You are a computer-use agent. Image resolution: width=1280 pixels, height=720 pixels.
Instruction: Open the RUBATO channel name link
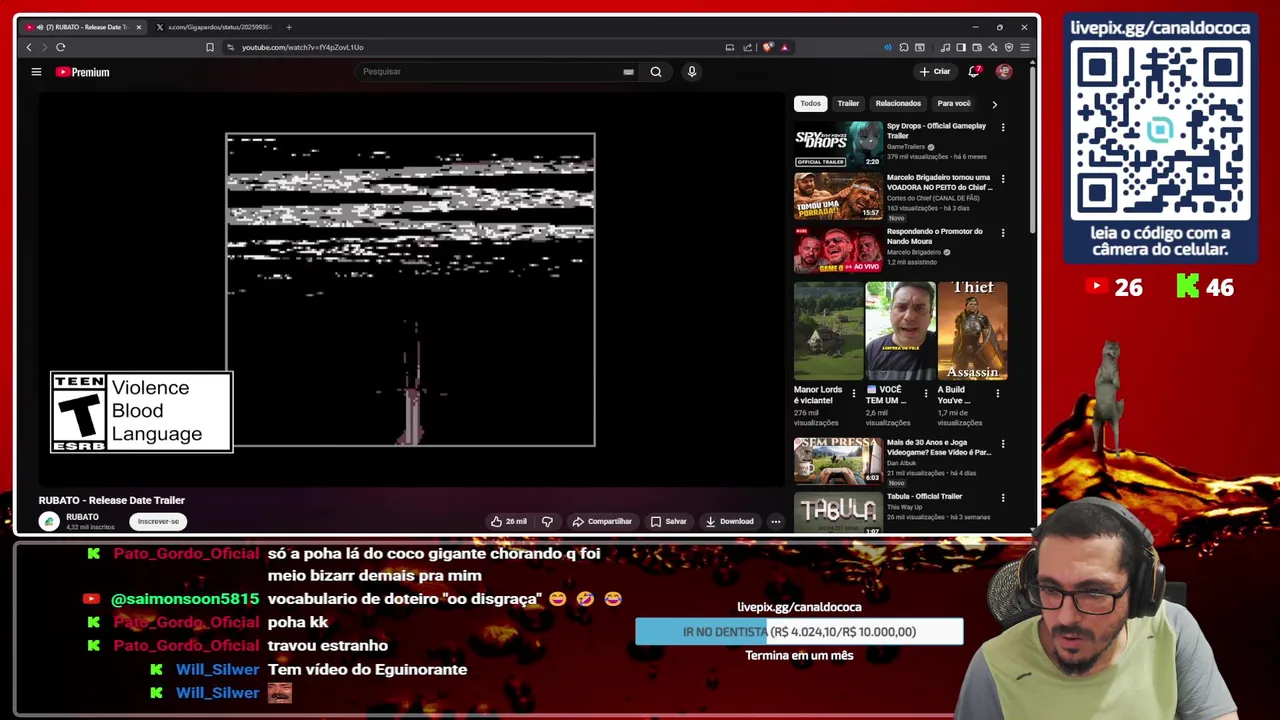pos(82,517)
